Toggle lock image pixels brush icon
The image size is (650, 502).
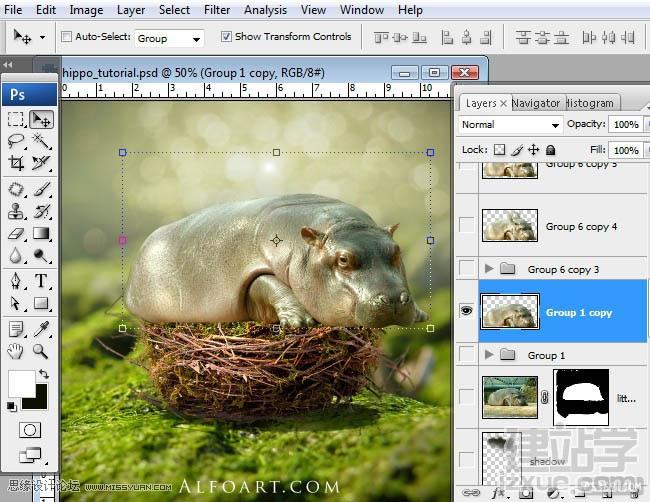[x=517, y=150]
